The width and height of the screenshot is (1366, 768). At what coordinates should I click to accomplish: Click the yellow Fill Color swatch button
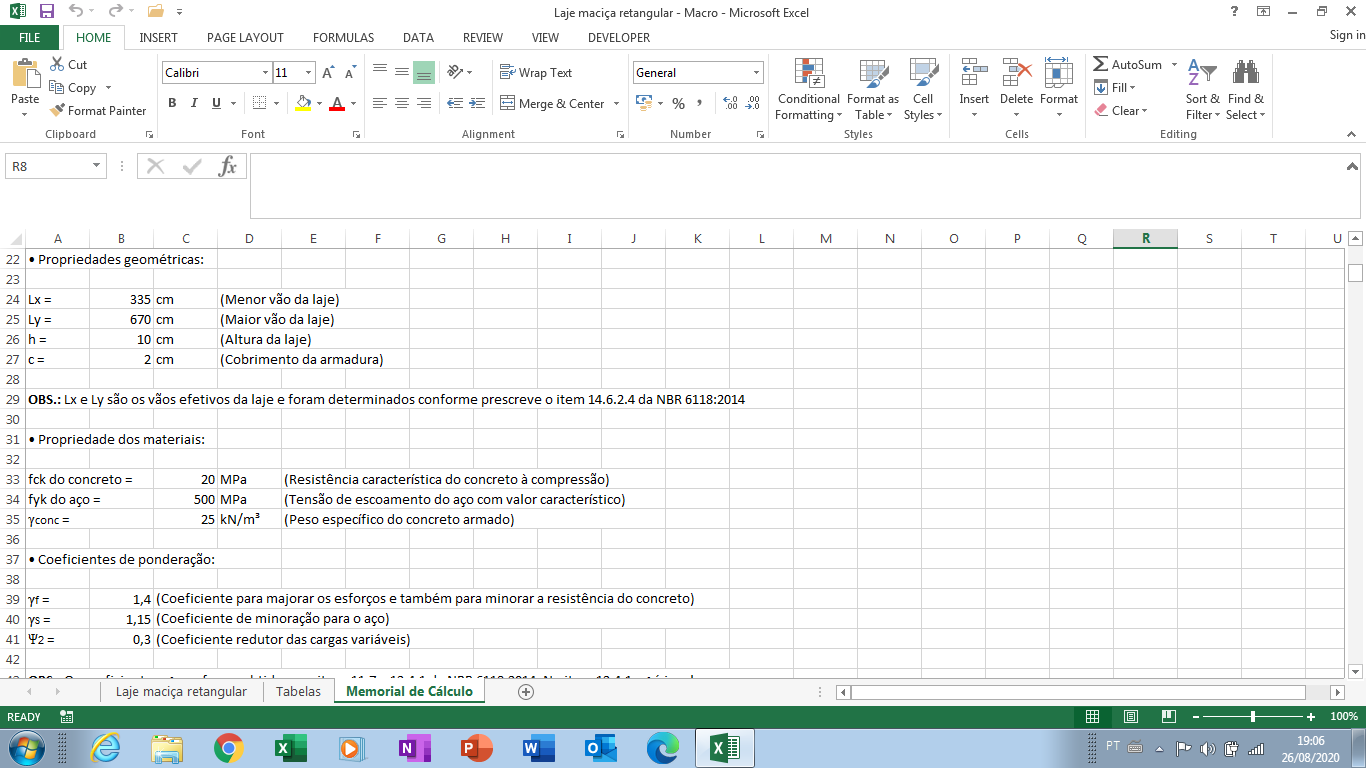pyautogui.click(x=304, y=103)
